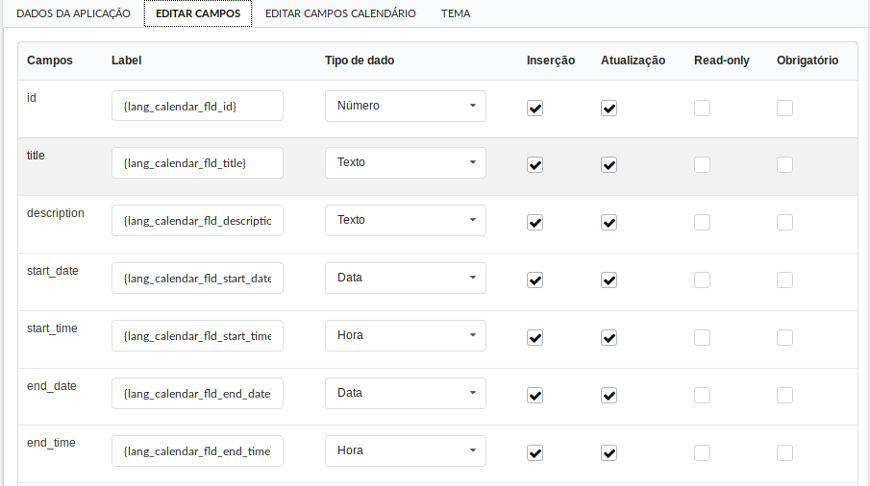Open the Tema tab
Image resolution: width=870 pixels, height=486 pixels.
456,13
